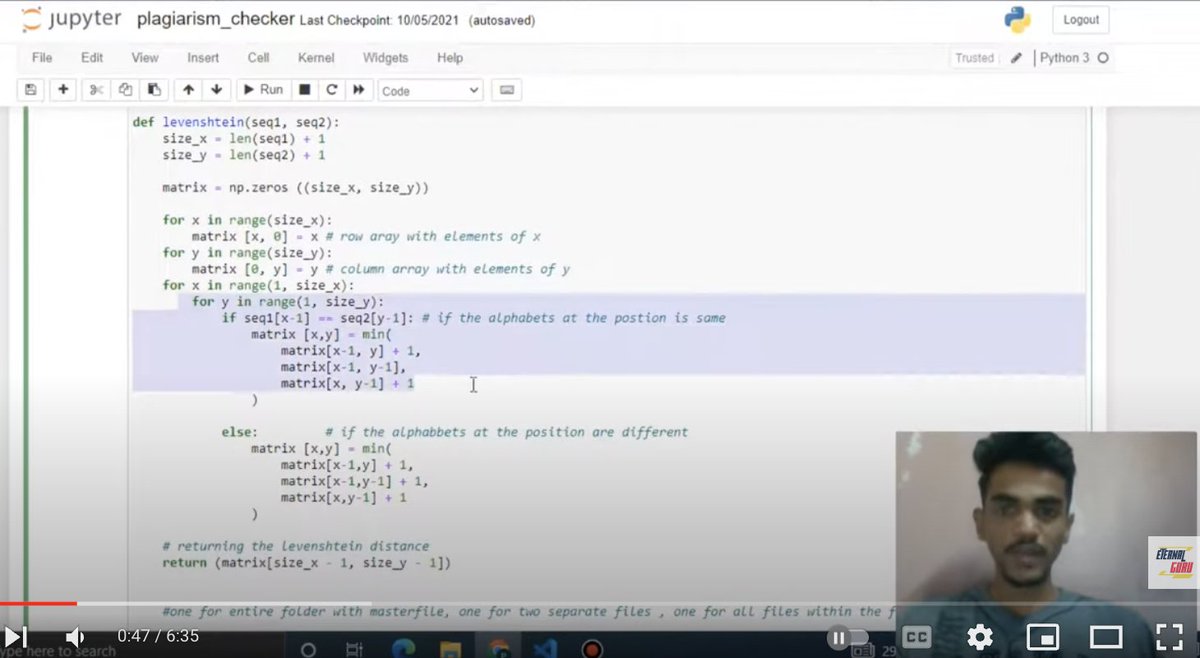This screenshot has height=658, width=1200.
Task: Click the Cortana circle in the taskbar
Action: point(308,649)
